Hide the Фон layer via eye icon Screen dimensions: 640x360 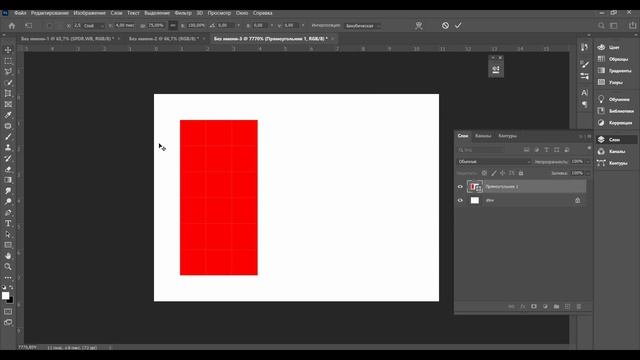tap(460, 200)
